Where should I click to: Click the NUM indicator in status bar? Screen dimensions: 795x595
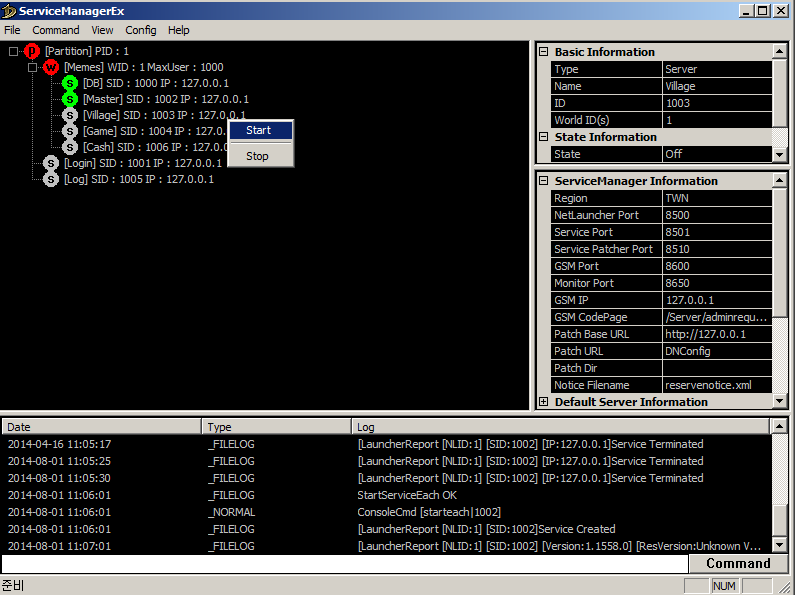pyautogui.click(x=724, y=586)
